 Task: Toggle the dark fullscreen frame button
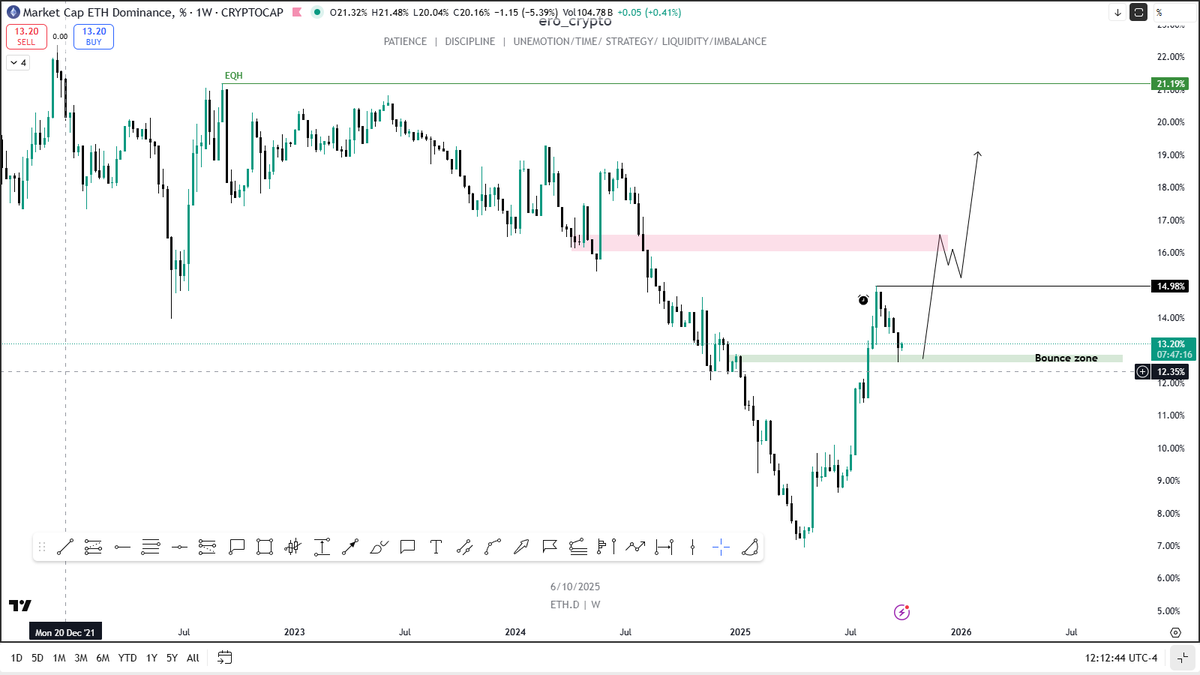coord(1138,12)
